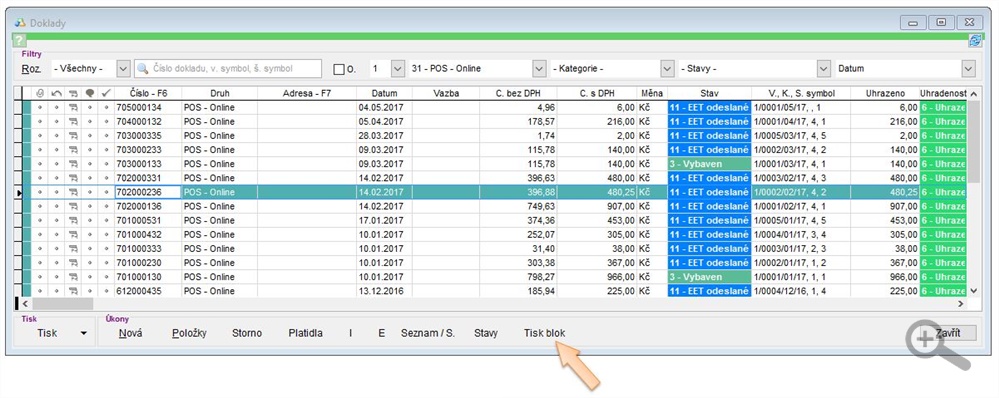Viewport: 999px width, 398px height.
Task: Select document number 702000136 cell
Action: click(148, 206)
